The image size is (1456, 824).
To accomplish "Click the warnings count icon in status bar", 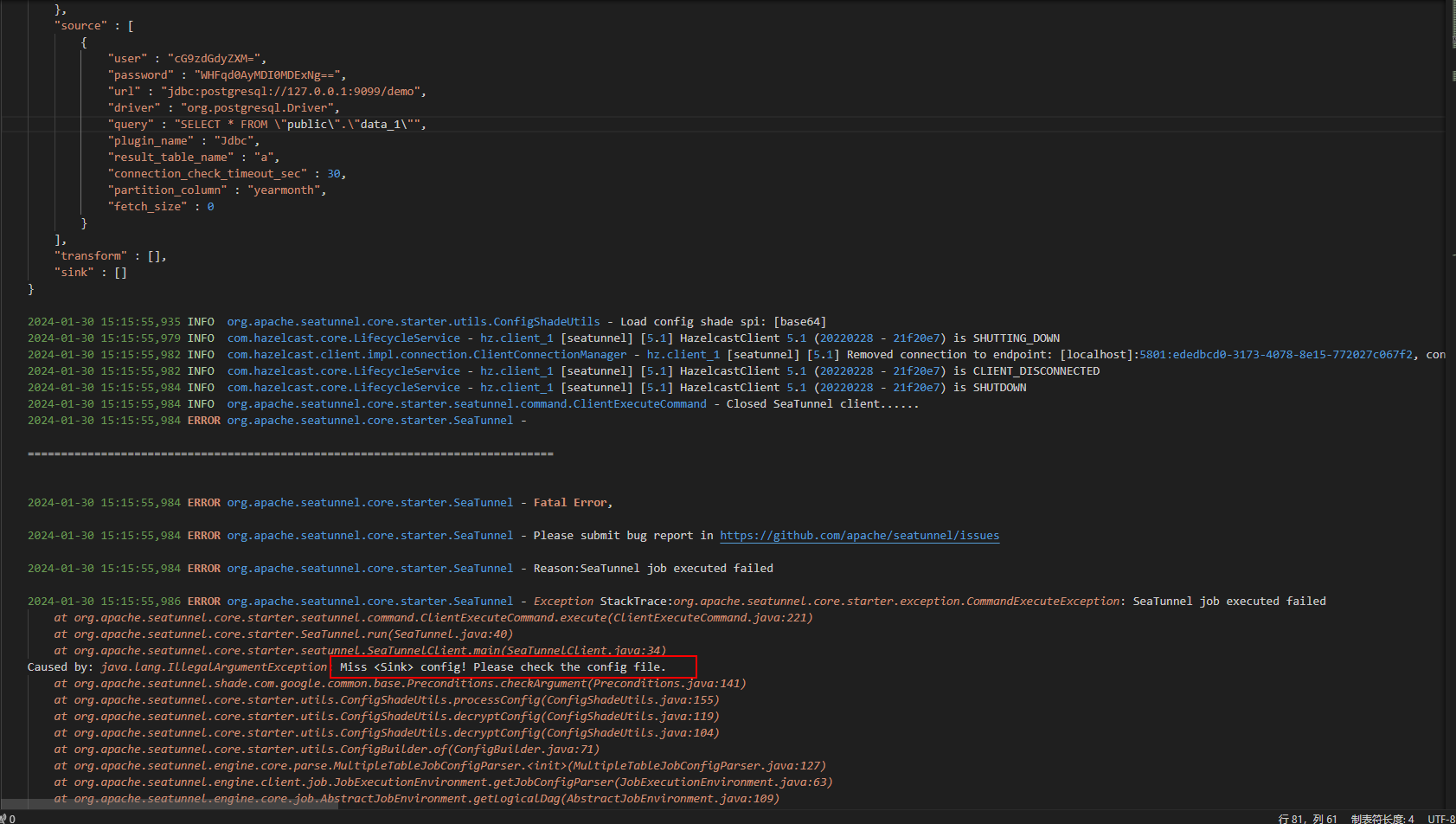I will pyautogui.click(x=8, y=818).
